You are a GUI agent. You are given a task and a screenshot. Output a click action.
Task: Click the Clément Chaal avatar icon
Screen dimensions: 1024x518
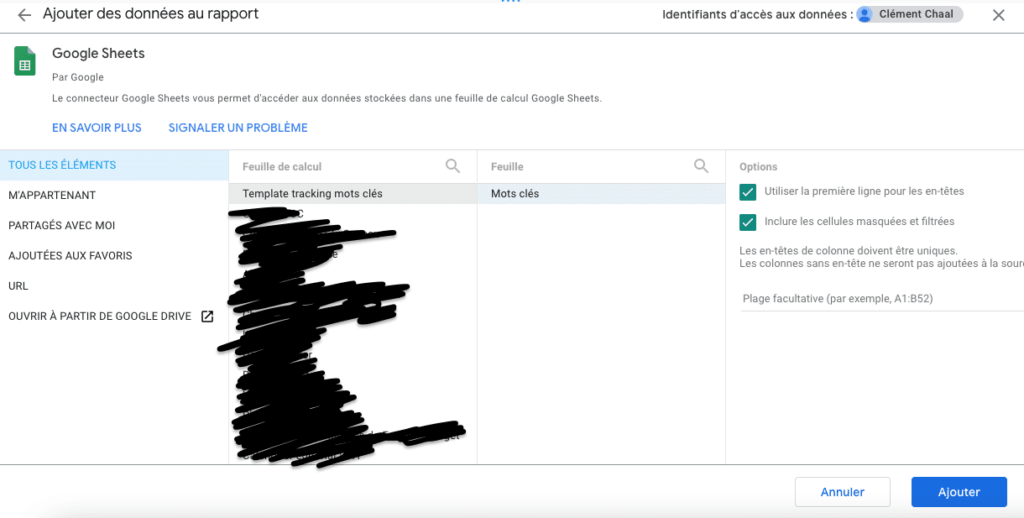865,15
